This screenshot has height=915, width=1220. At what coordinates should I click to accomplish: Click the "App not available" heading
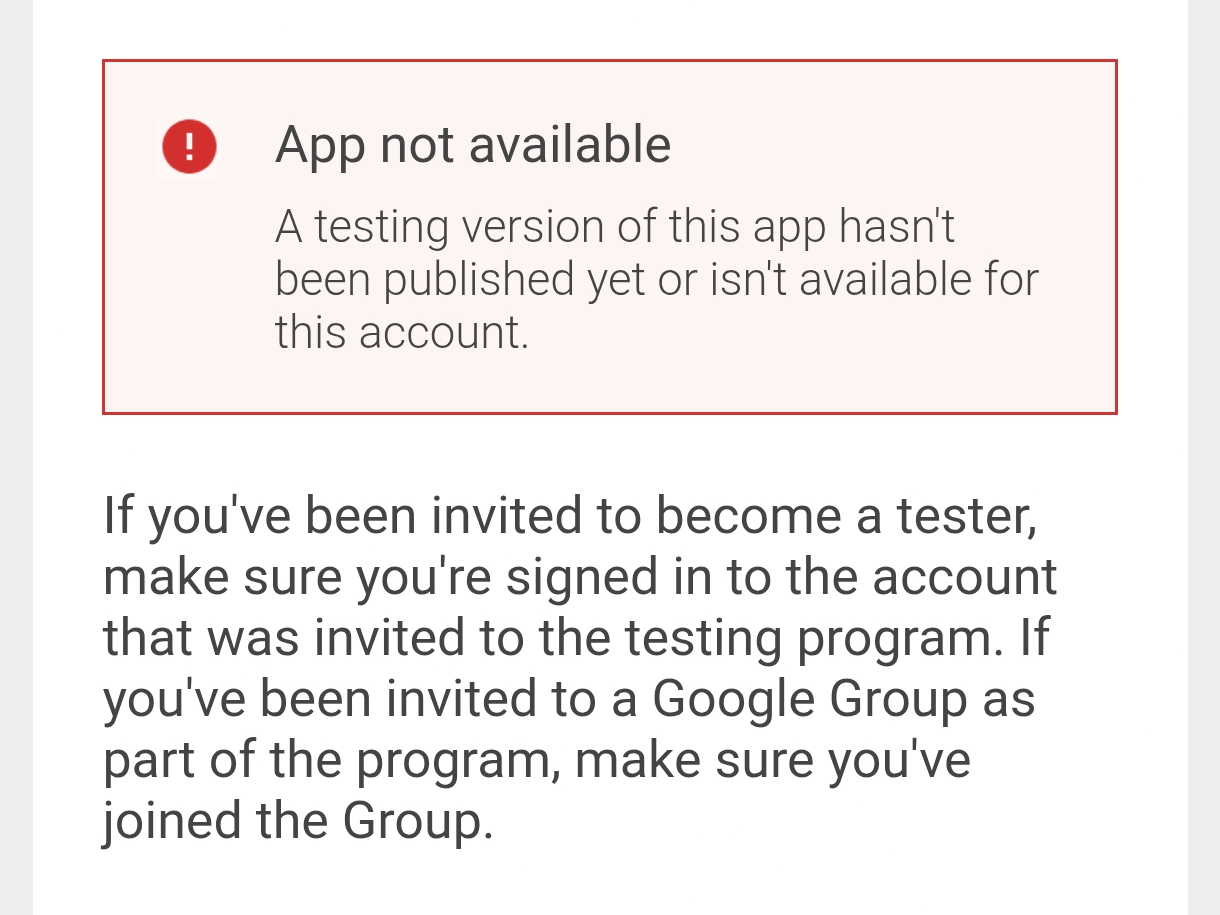click(472, 145)
